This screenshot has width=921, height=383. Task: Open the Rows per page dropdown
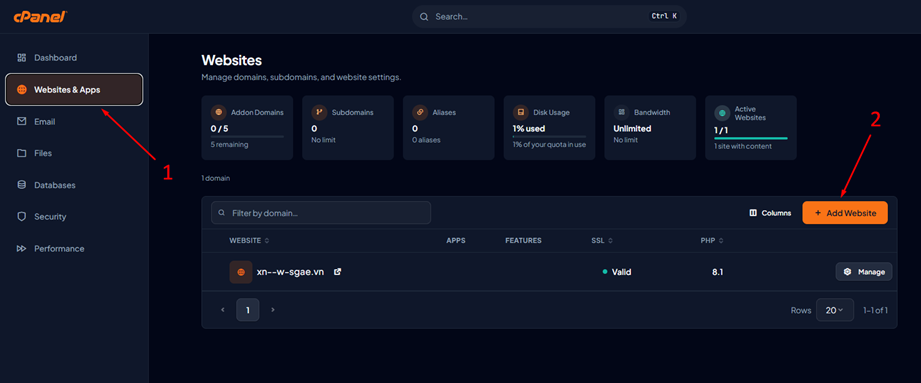click(835, 310)
